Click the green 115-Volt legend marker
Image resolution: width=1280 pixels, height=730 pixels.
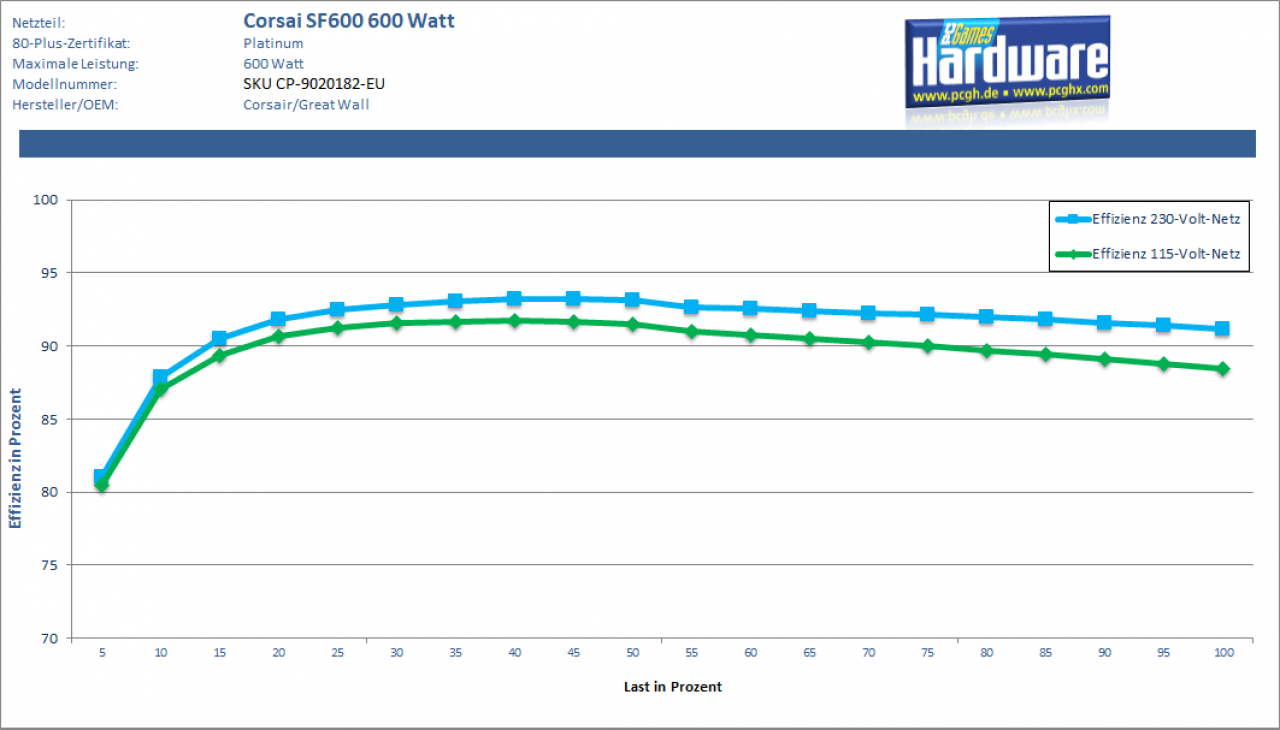1072,254
